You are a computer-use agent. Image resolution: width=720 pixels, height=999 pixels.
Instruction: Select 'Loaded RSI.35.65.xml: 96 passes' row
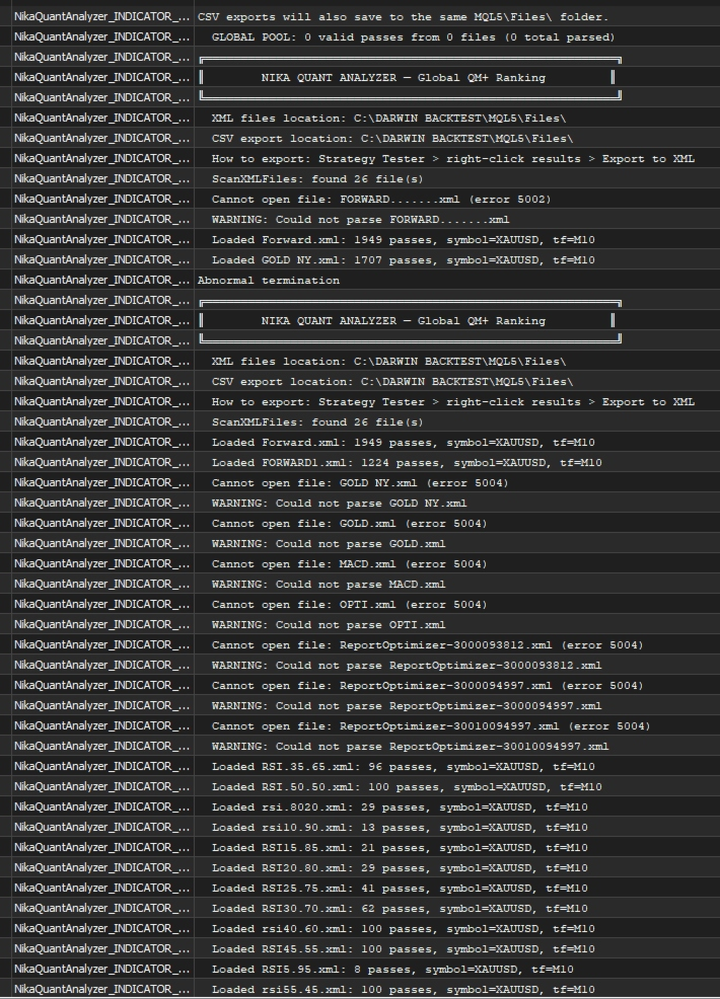(x=360, y=766)
